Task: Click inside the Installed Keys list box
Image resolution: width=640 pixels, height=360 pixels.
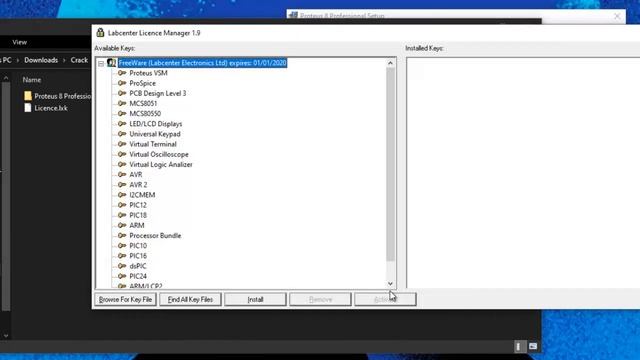Action: pos(523,173)
